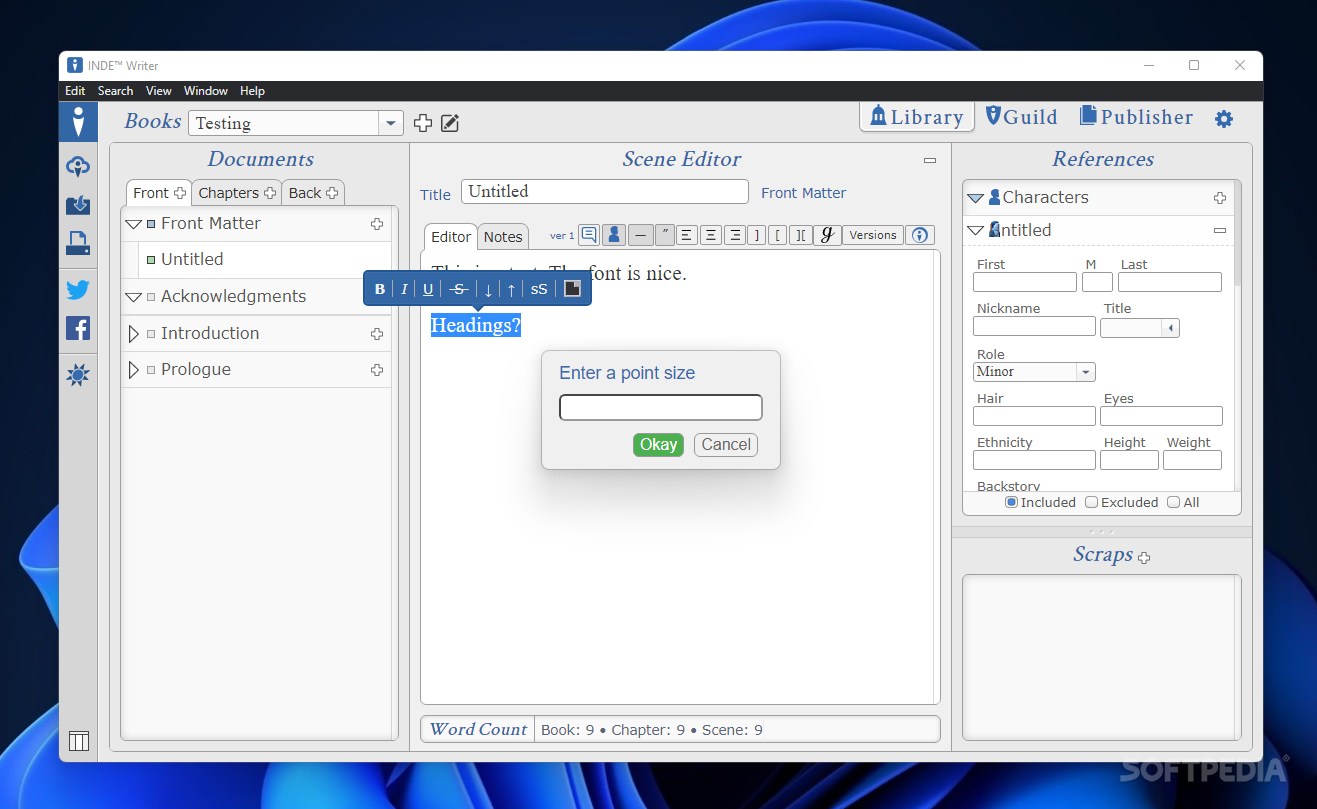Expand the Introduction section

[x=133, y=334]
